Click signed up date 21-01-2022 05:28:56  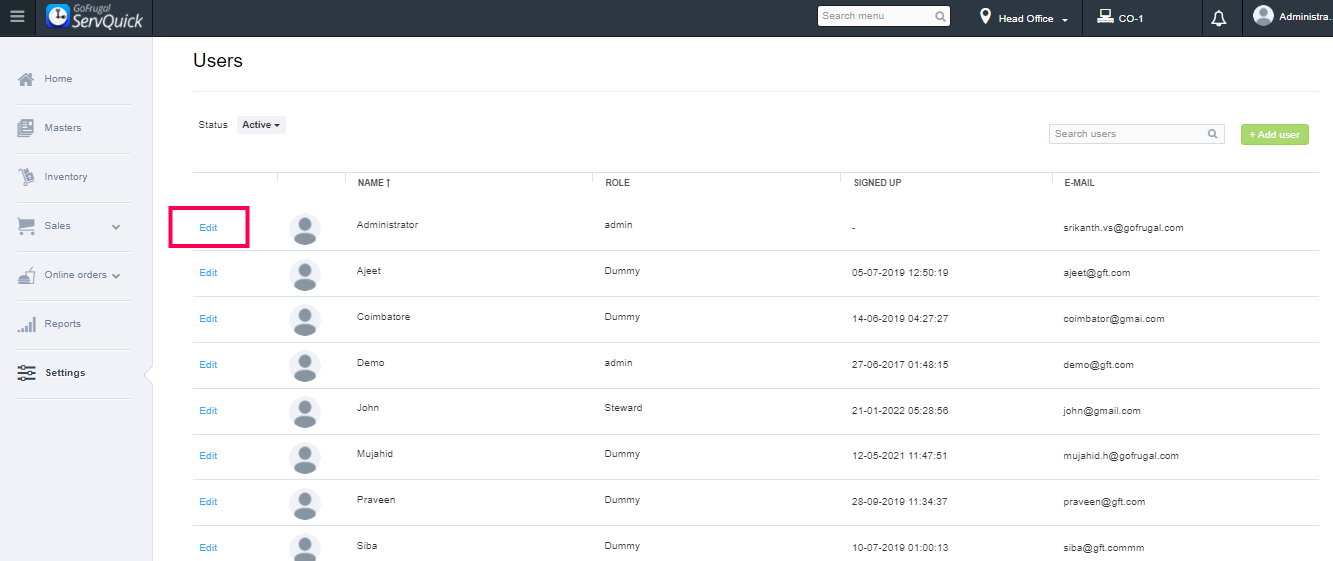click(x=900, y=411)
